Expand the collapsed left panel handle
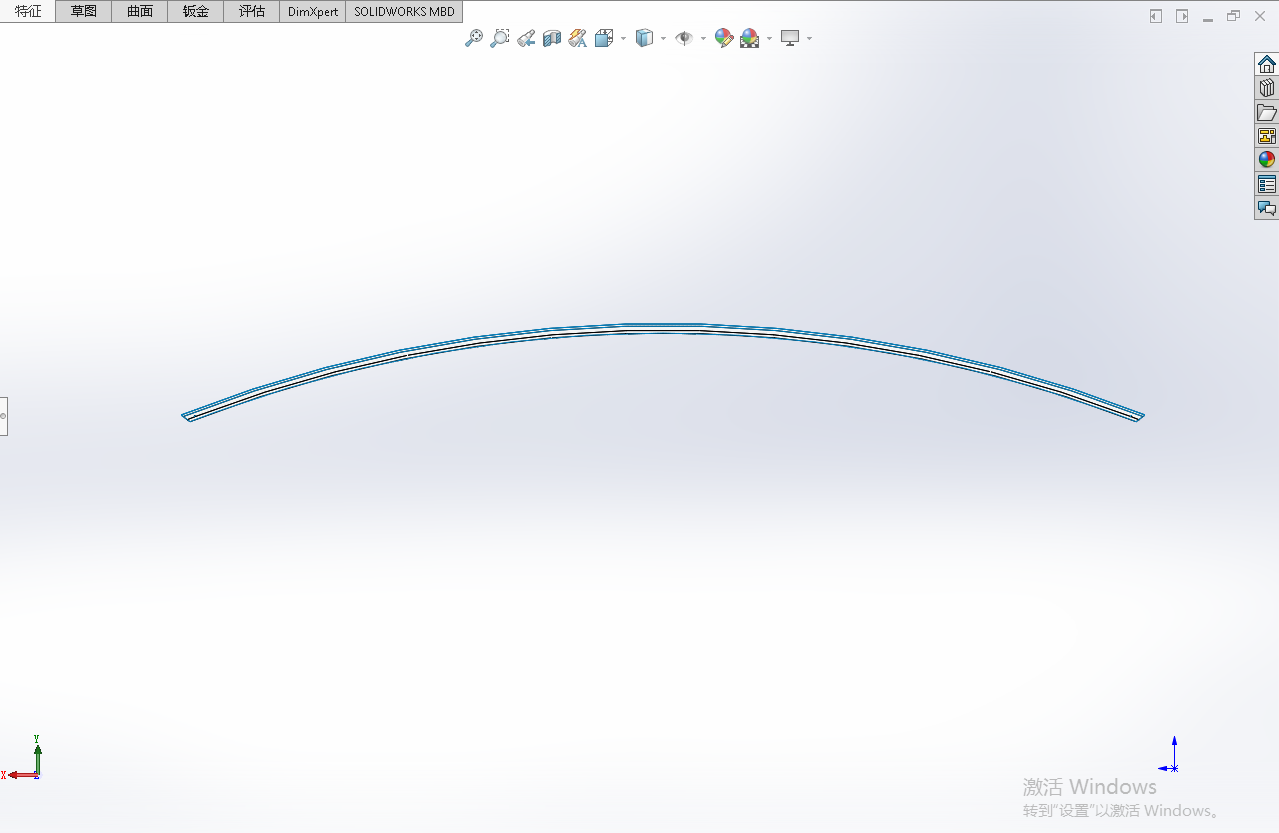The image size is (1279, 833). click(3, 415)
